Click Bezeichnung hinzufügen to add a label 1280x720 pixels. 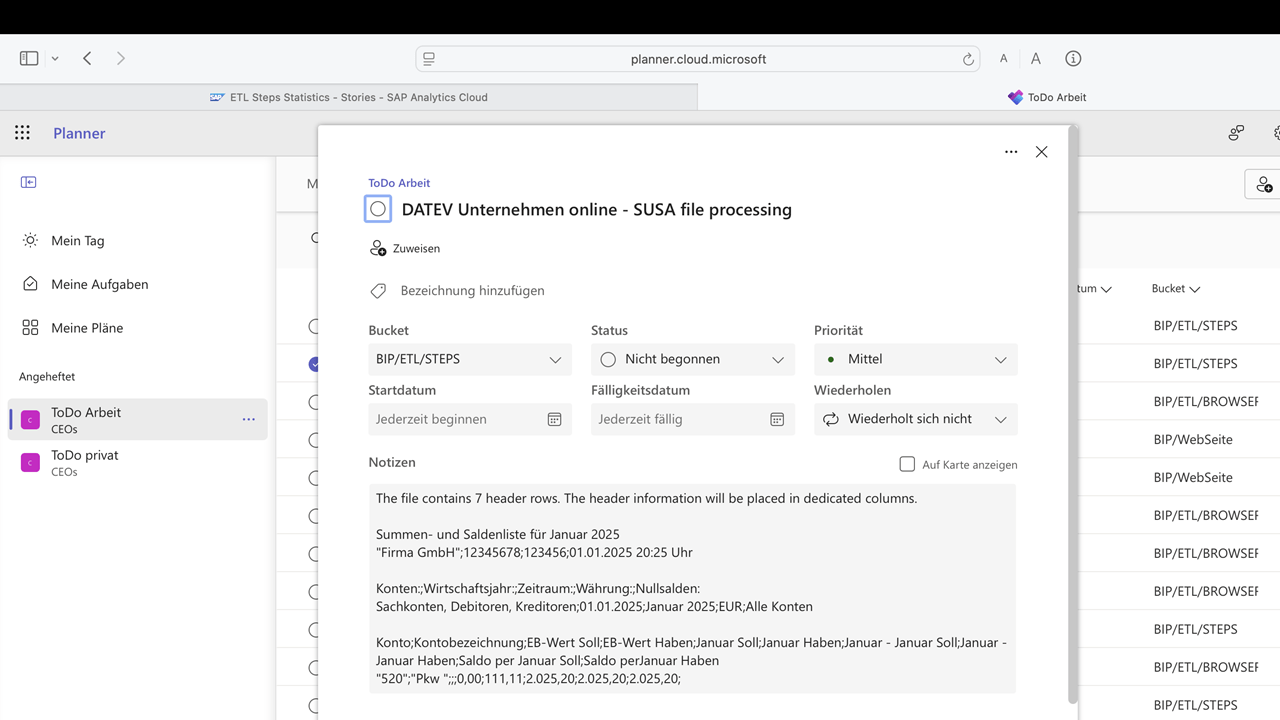click(x=471, y=290)
